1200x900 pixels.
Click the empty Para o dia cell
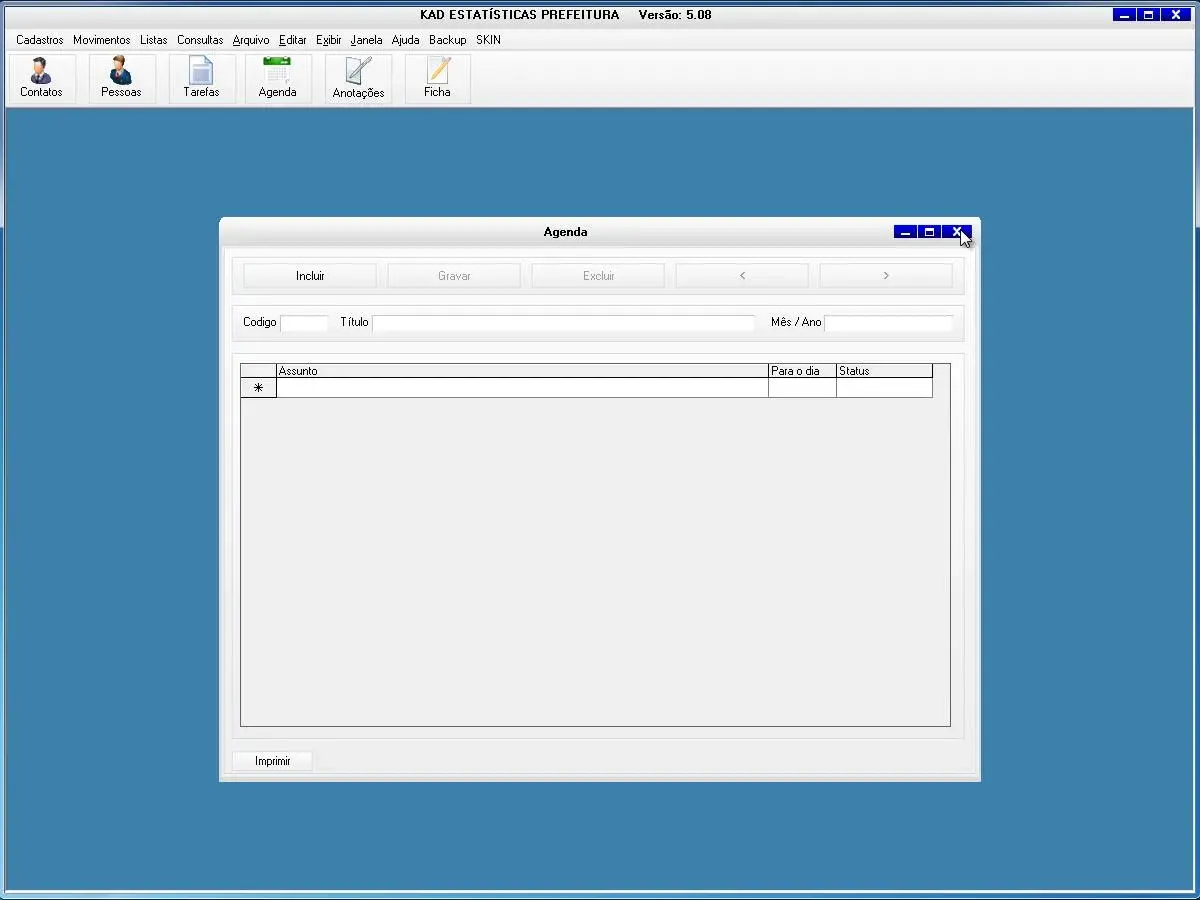coord(802,388)
